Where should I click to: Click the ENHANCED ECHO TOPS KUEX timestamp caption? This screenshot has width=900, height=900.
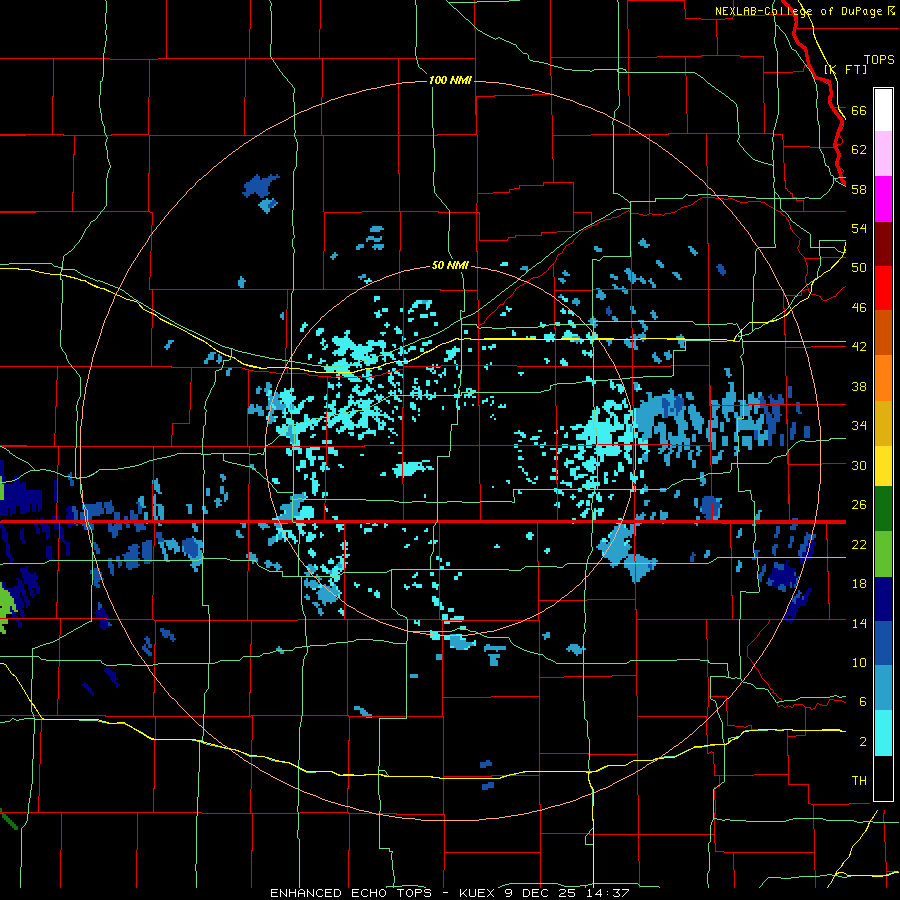pos(449,893)
